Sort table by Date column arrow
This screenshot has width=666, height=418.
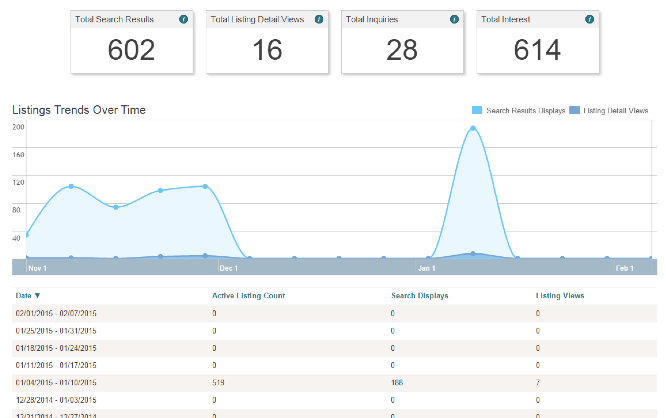pyautogui.click(x=37, y=296)
